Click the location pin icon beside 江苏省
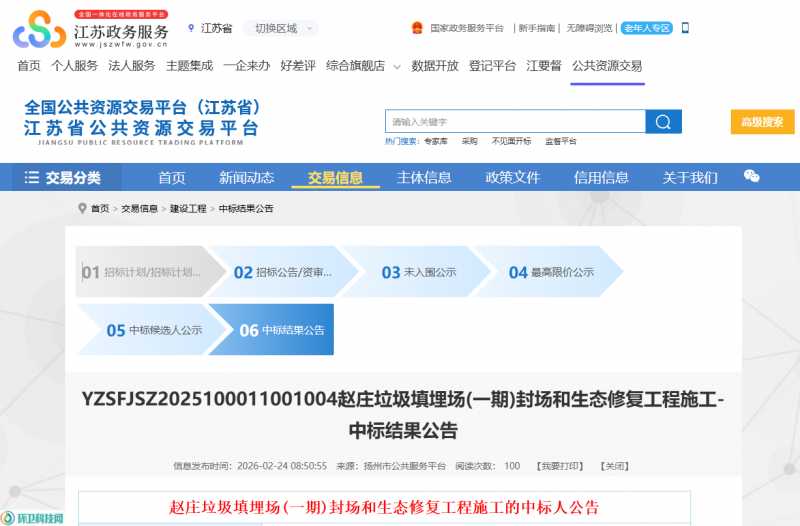 click(x=191, y=28)
